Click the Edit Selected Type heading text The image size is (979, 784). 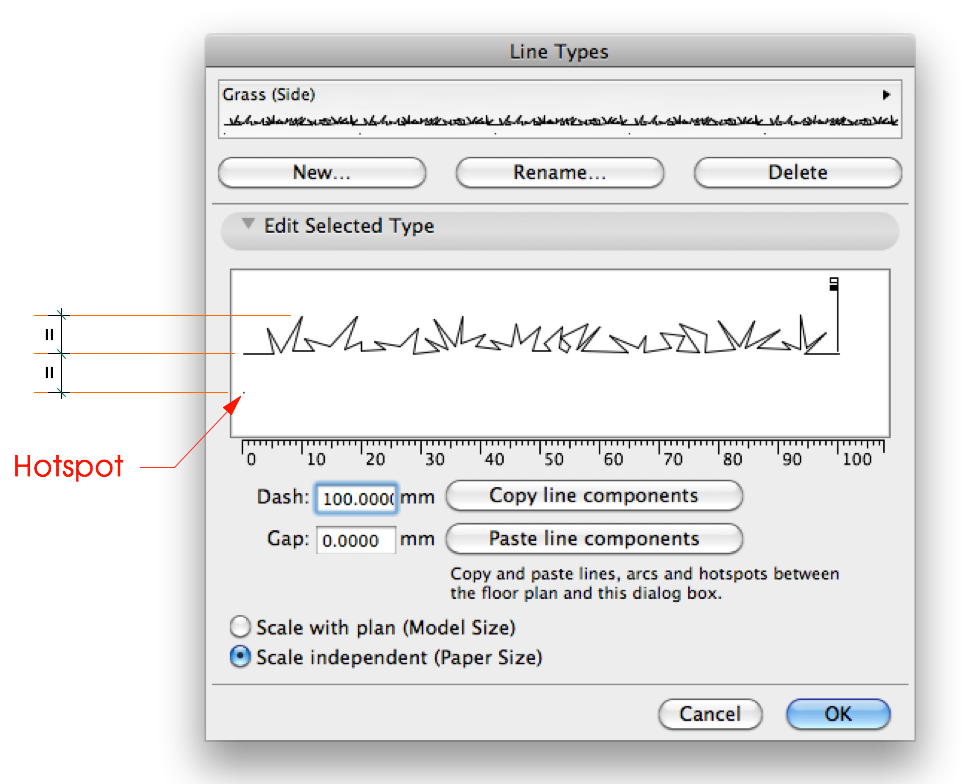tap(349, 226)
